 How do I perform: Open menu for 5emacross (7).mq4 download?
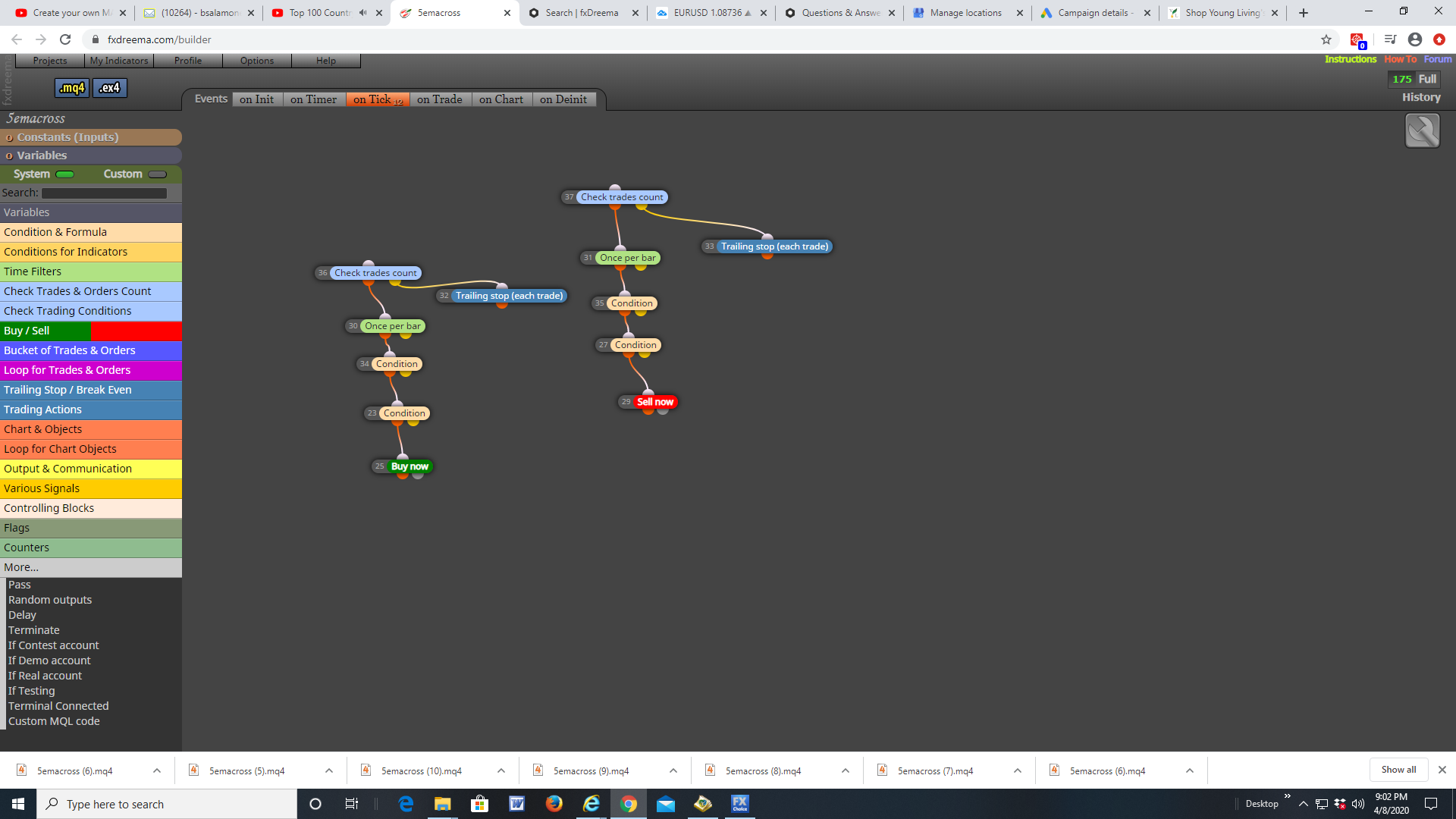1018,770
